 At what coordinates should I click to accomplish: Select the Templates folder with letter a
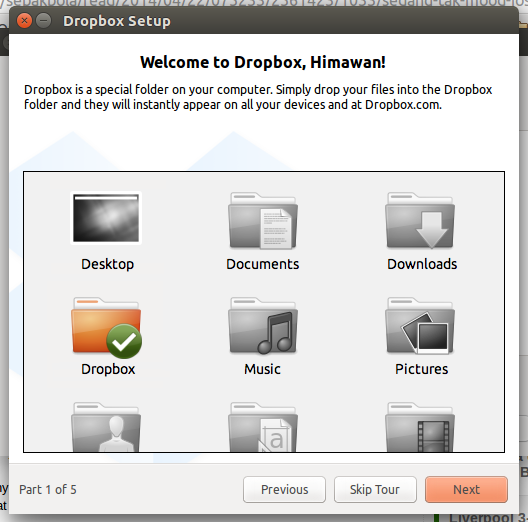tap(263, 427)
